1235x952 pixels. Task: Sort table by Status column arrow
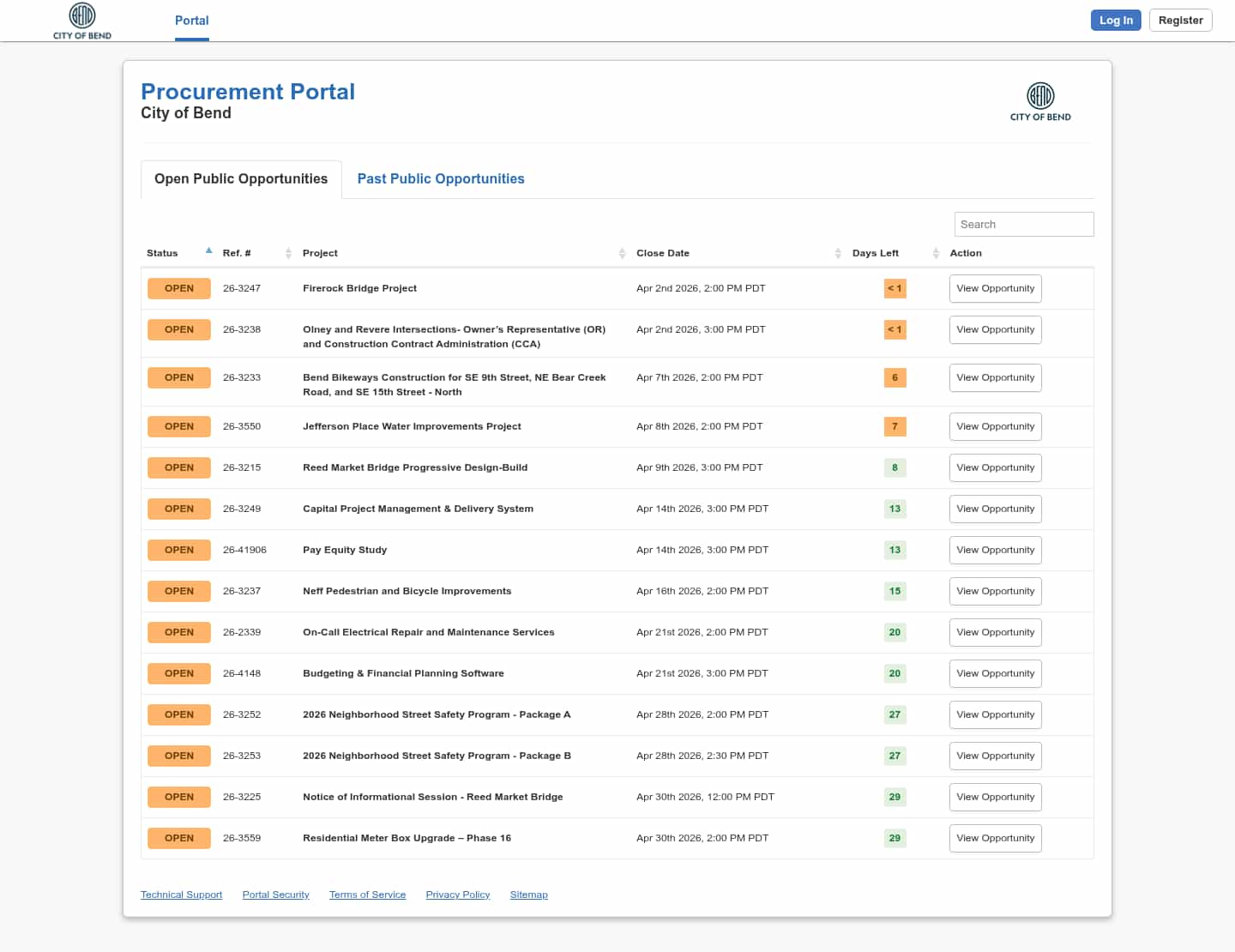point(208,251)
